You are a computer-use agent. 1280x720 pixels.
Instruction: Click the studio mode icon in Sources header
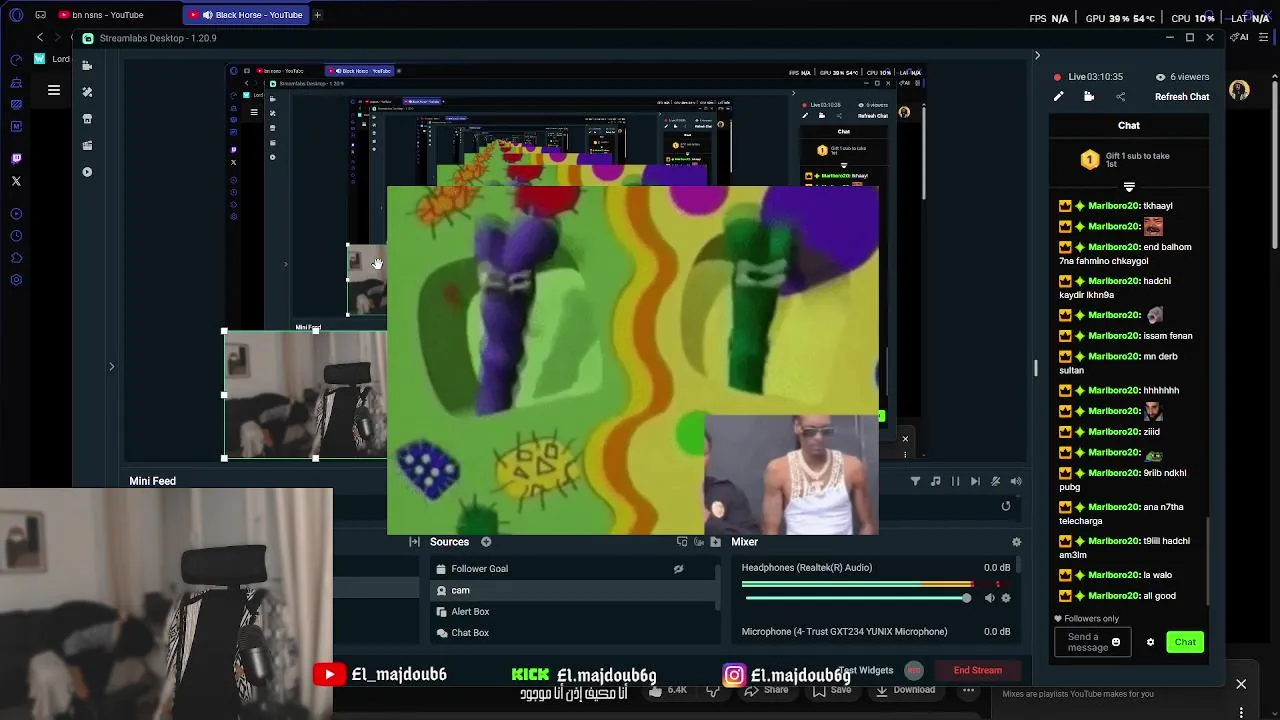tap(682, 542)
